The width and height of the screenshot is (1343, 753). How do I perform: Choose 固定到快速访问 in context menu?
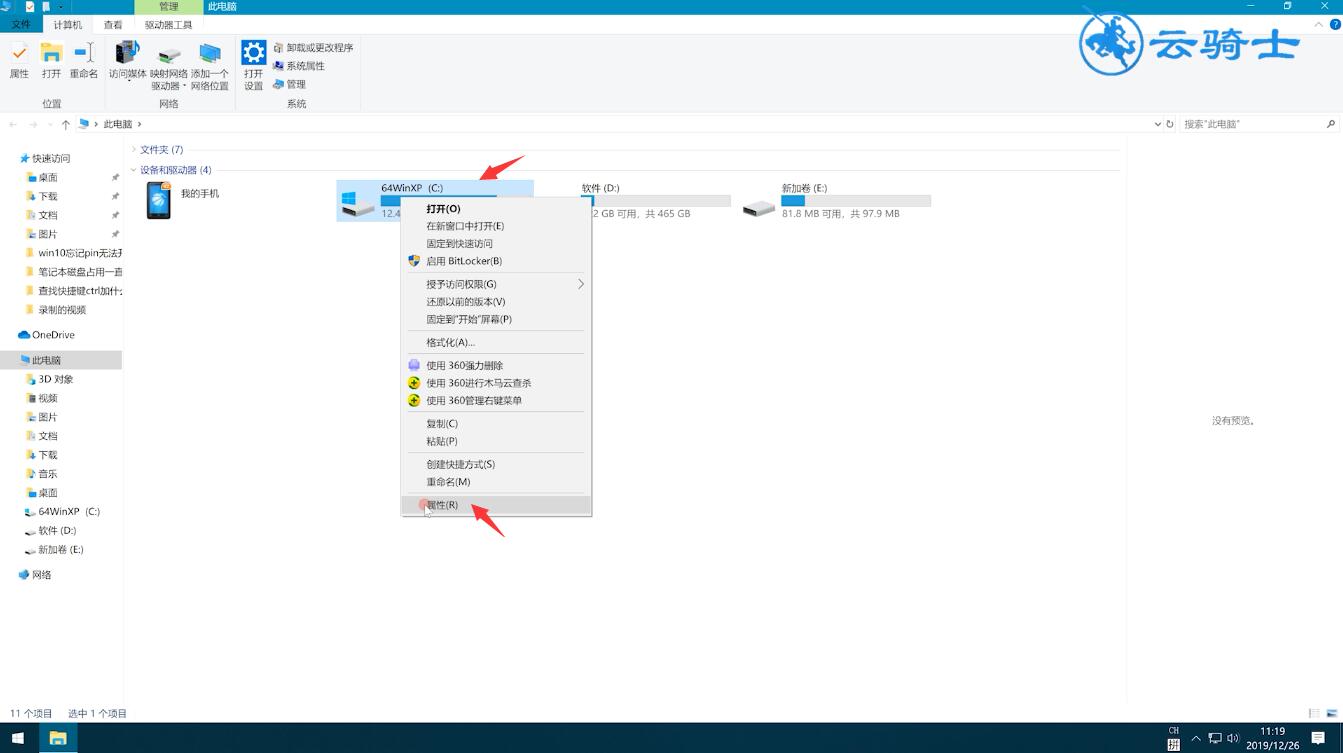[496, 244]
